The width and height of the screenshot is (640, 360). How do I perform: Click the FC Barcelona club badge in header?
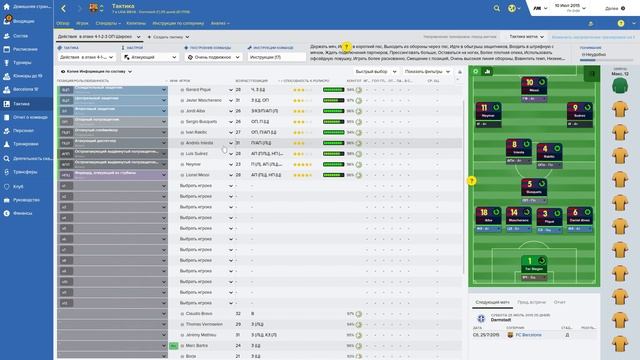point(94,8)
